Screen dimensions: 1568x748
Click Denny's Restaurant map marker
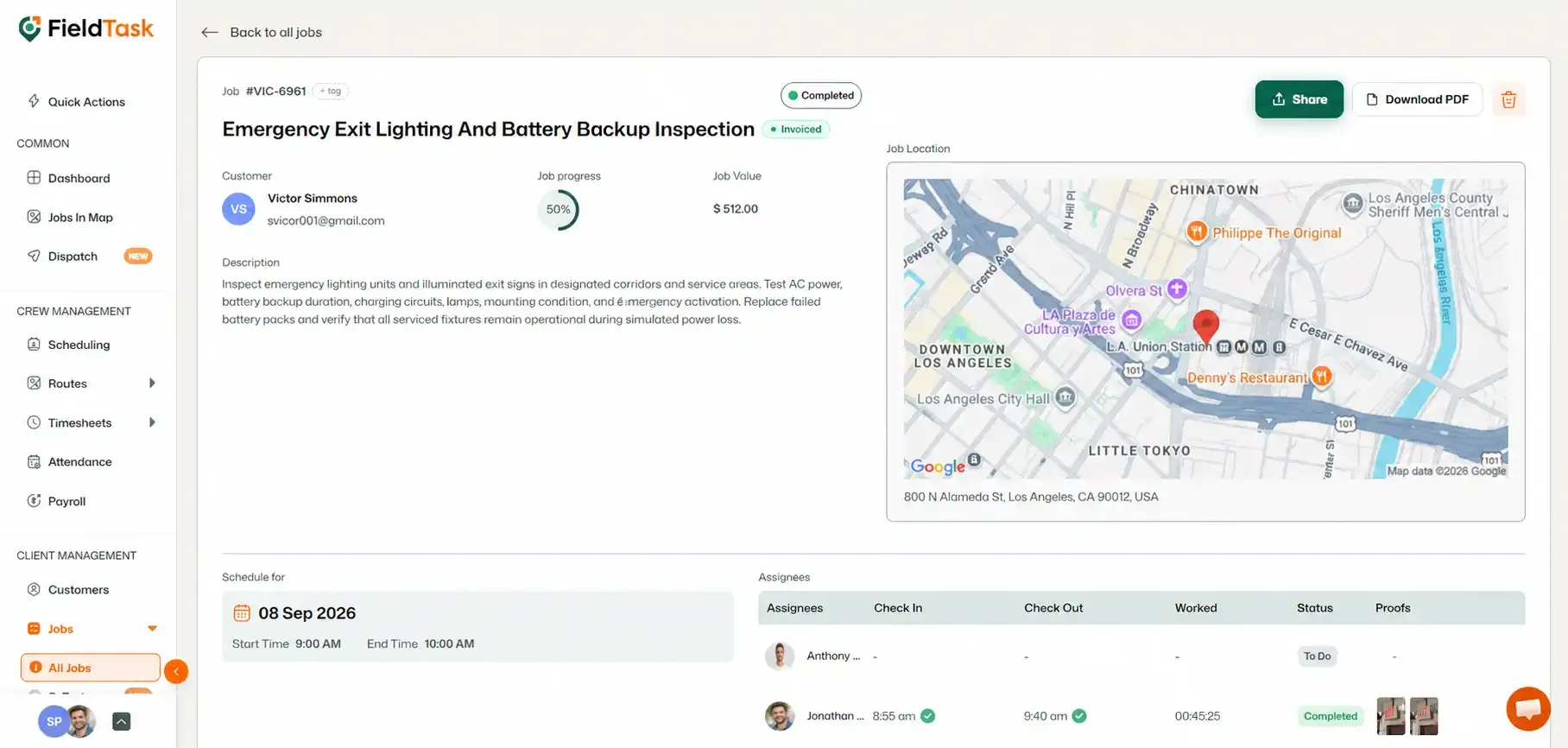coord(1321,376)
